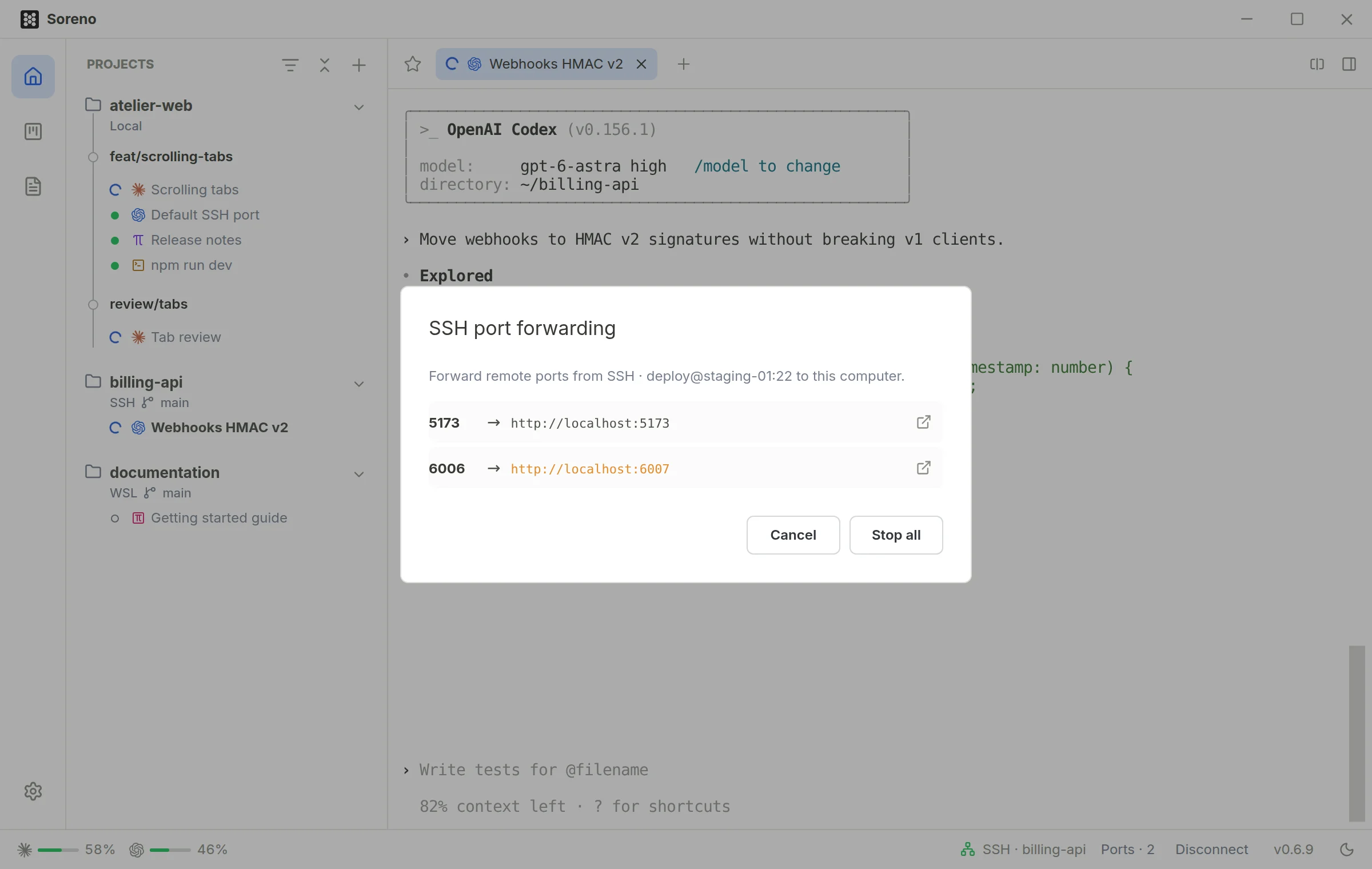Screen dimensions: 1372x869
Task: Click the /model to change hint
Action: (x=767, y=166)
